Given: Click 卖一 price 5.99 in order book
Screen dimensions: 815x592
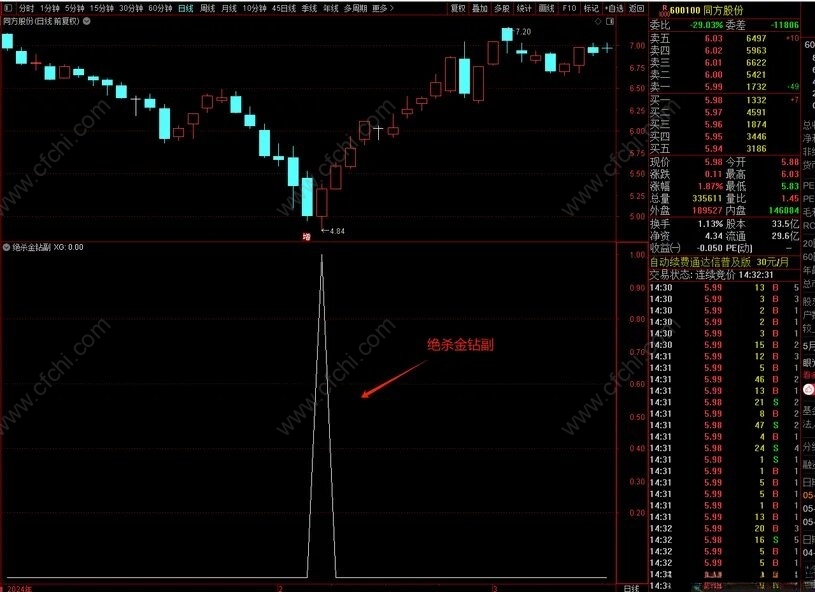Looking at the screenshot, I should tap(714, 87).
